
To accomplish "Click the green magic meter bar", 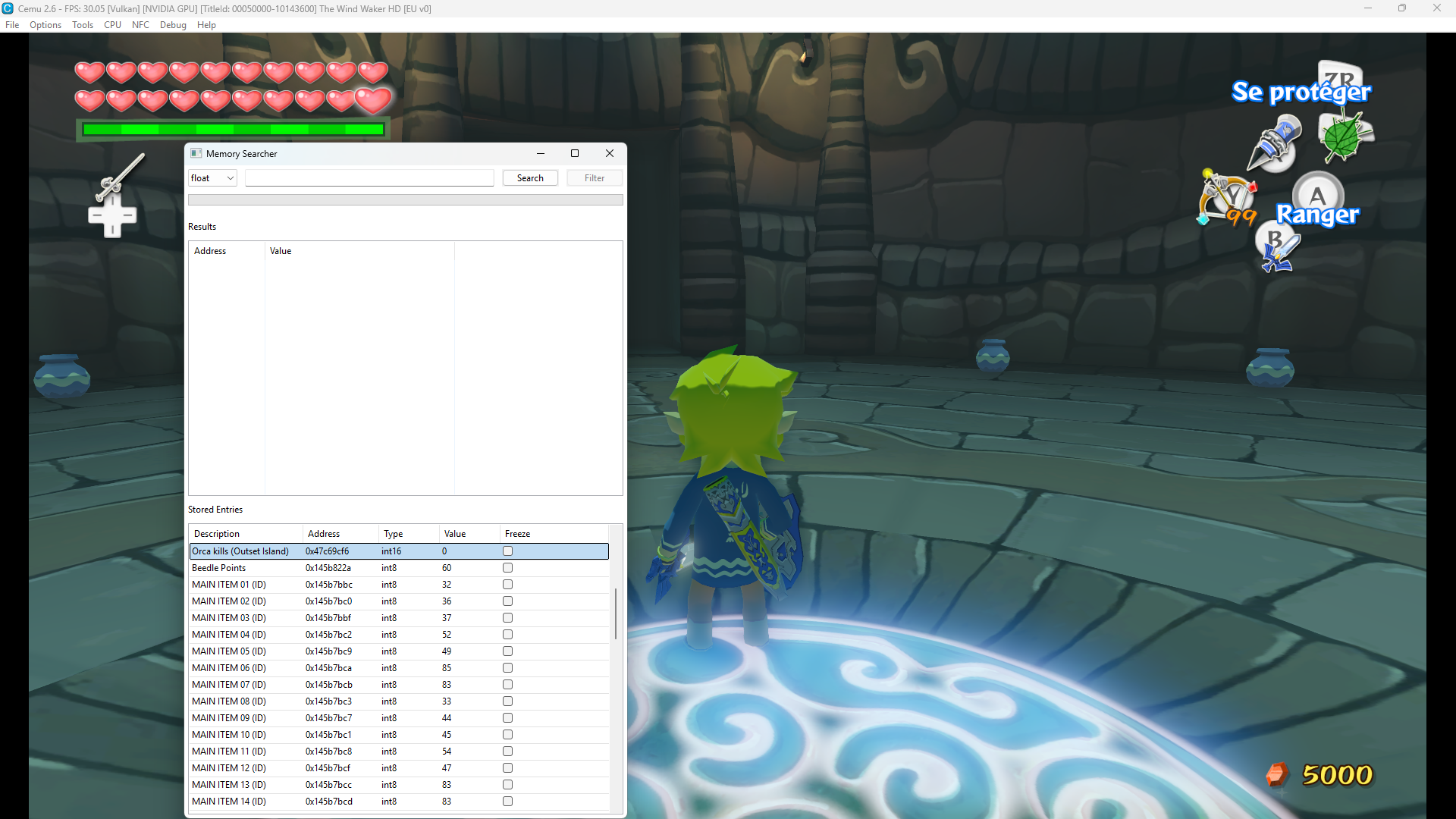I will (233, 130).
